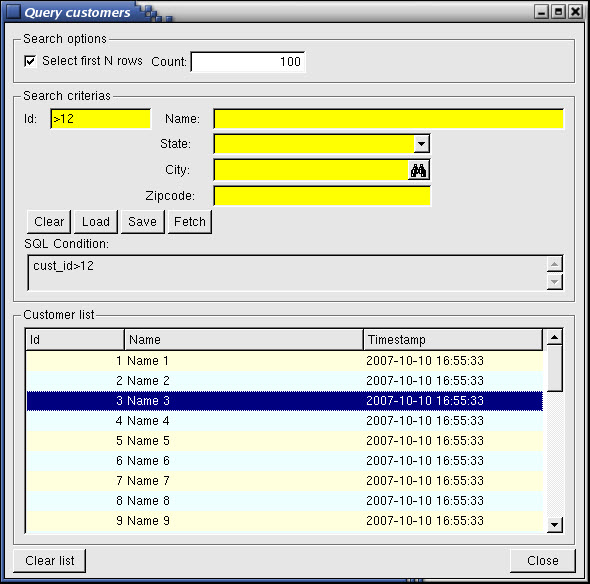Click the Zipcode criteria field
This screenshot has height=584, width=590.
point(322,196)
